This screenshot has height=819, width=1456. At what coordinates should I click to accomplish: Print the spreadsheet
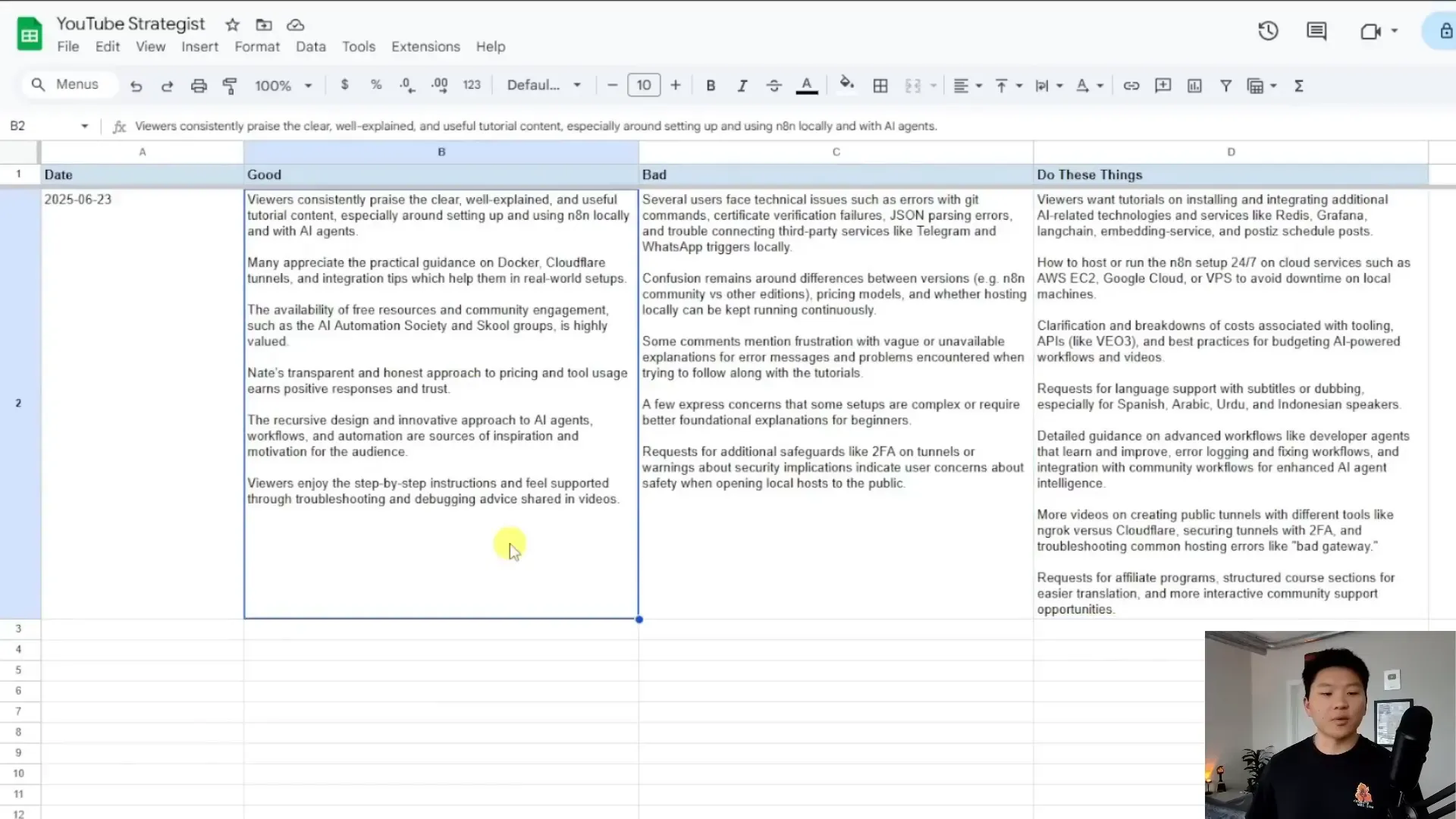pos(199,86)
